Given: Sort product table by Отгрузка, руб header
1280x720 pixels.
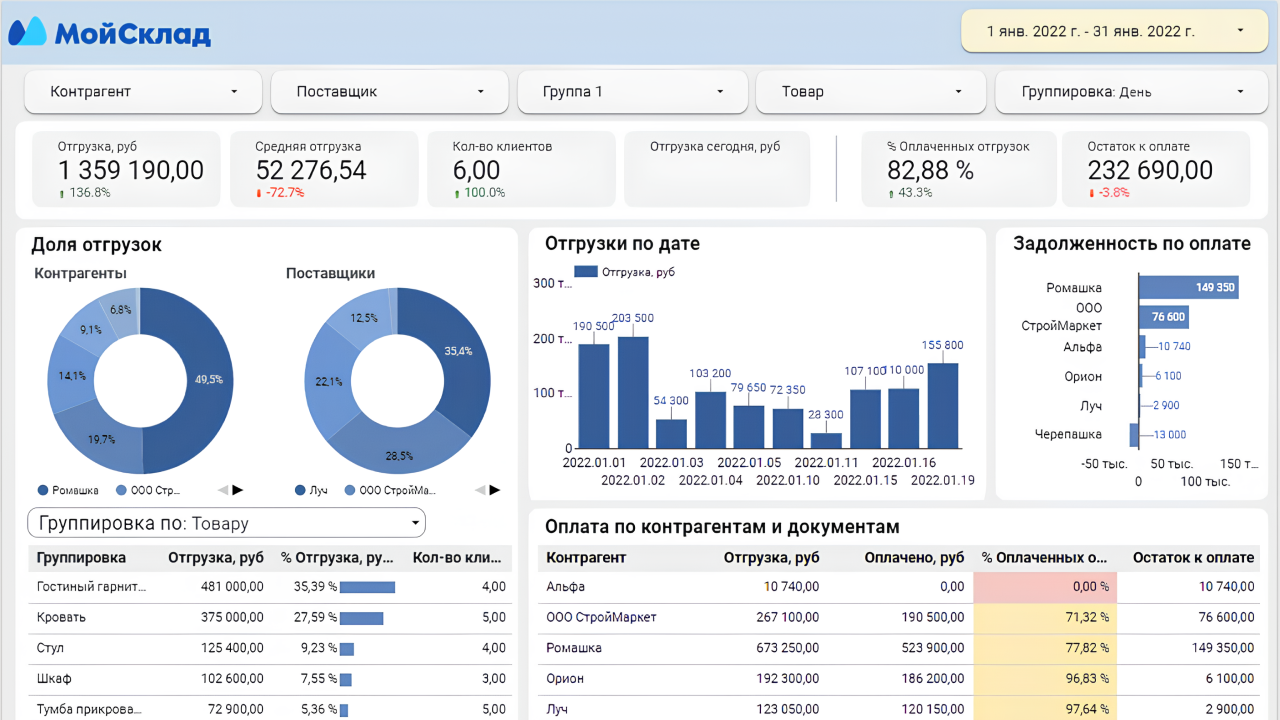Looking at the screenshot, I should 216,558.
